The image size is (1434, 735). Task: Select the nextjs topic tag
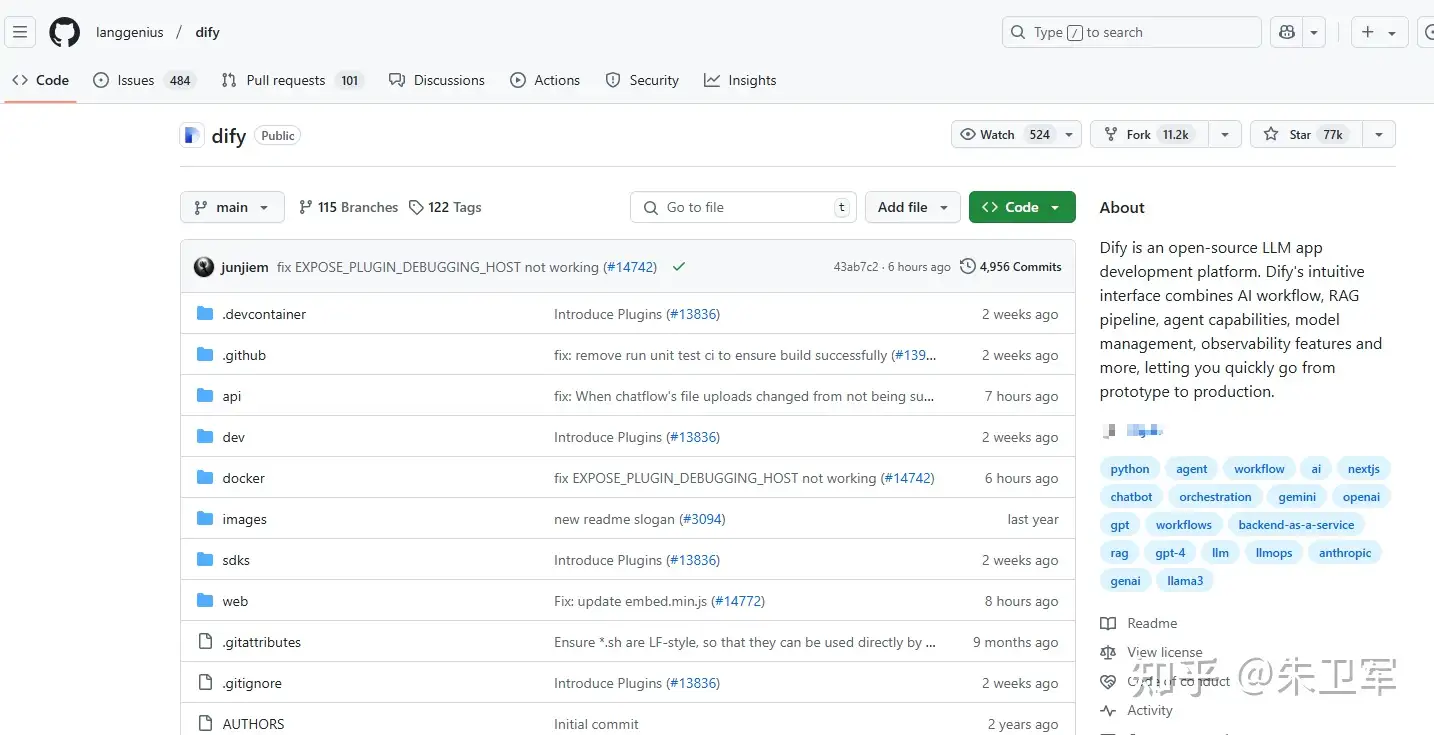(1363, 469)
